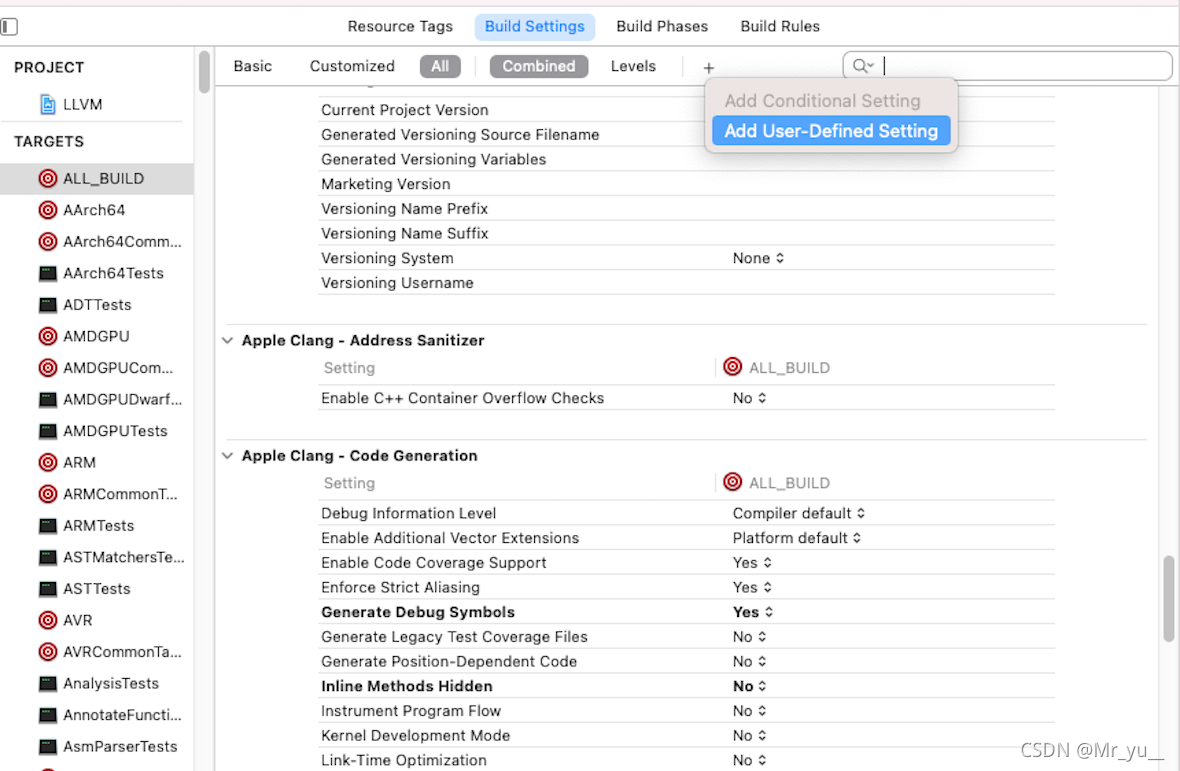
Task: Open the Resource Tags tab
Action: point(400,26)
